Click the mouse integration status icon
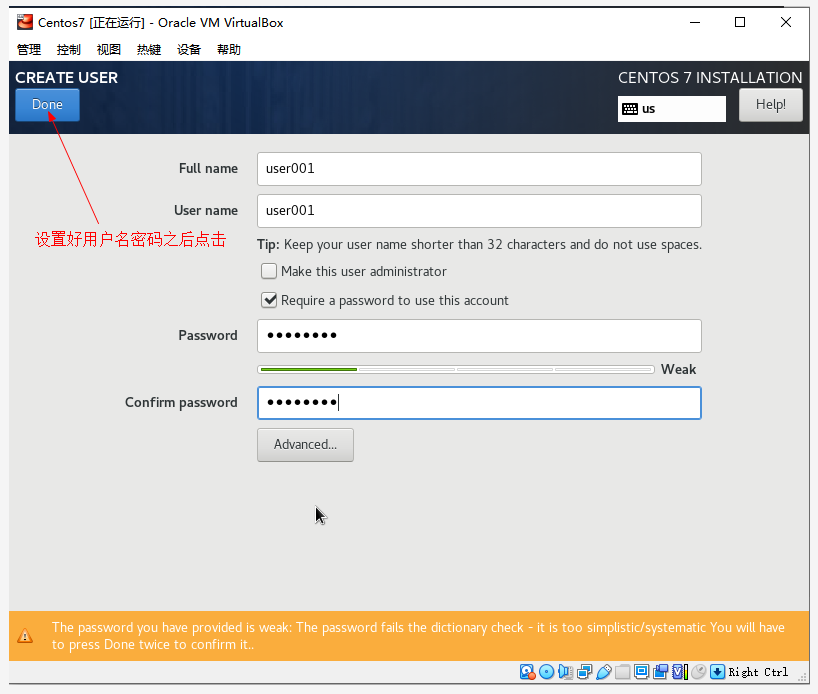Screen dimensions: 818x694 point(699,672)
